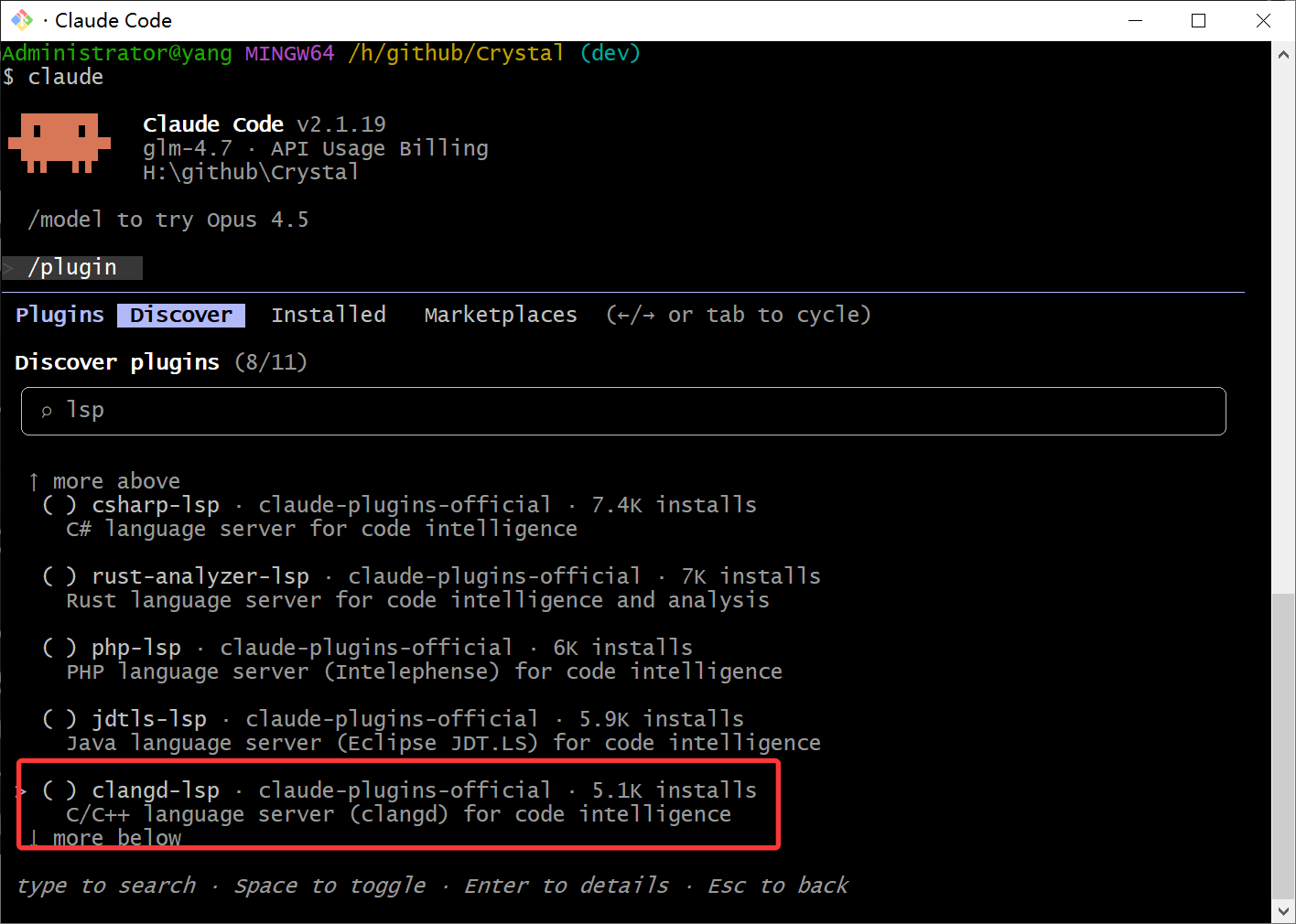Screen dimensions: 1296x924
Task: Click the '5.9K installs' count
Action: click(x=662, y=719)
